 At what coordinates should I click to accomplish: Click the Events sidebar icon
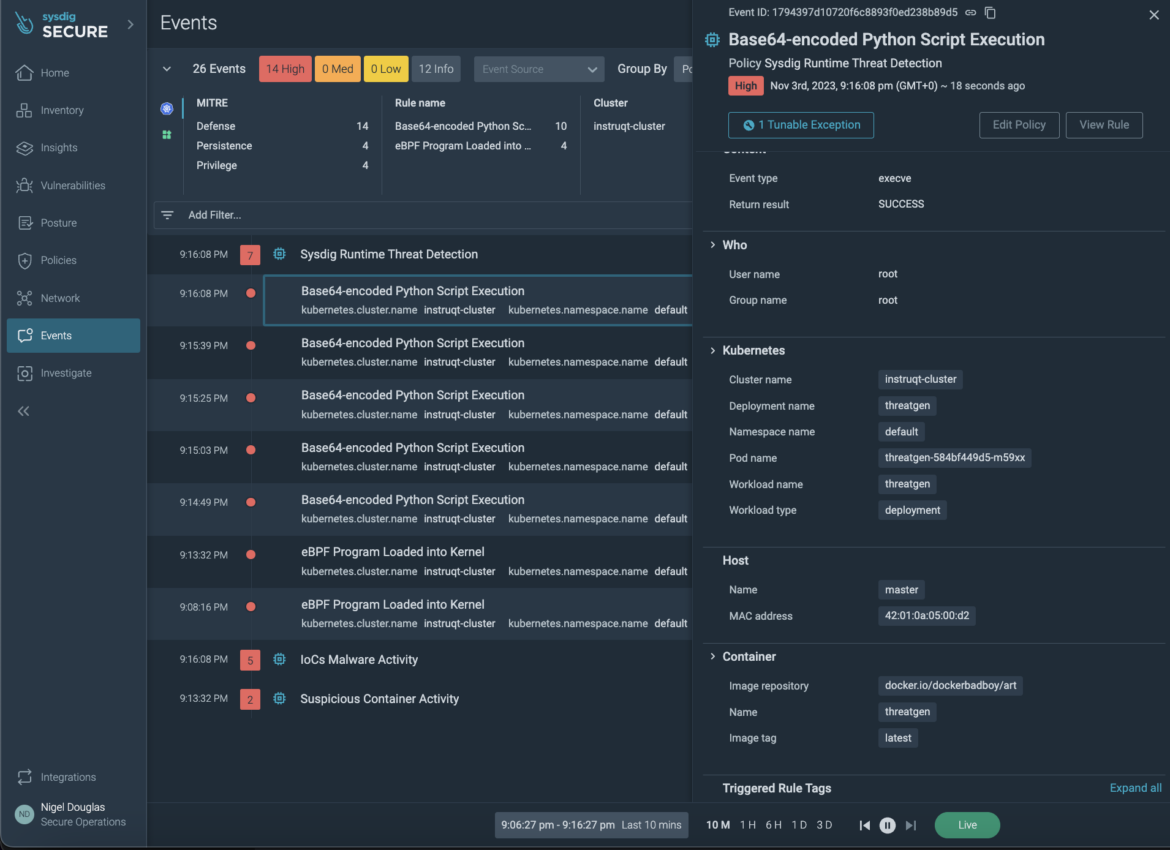coord(25,335)
